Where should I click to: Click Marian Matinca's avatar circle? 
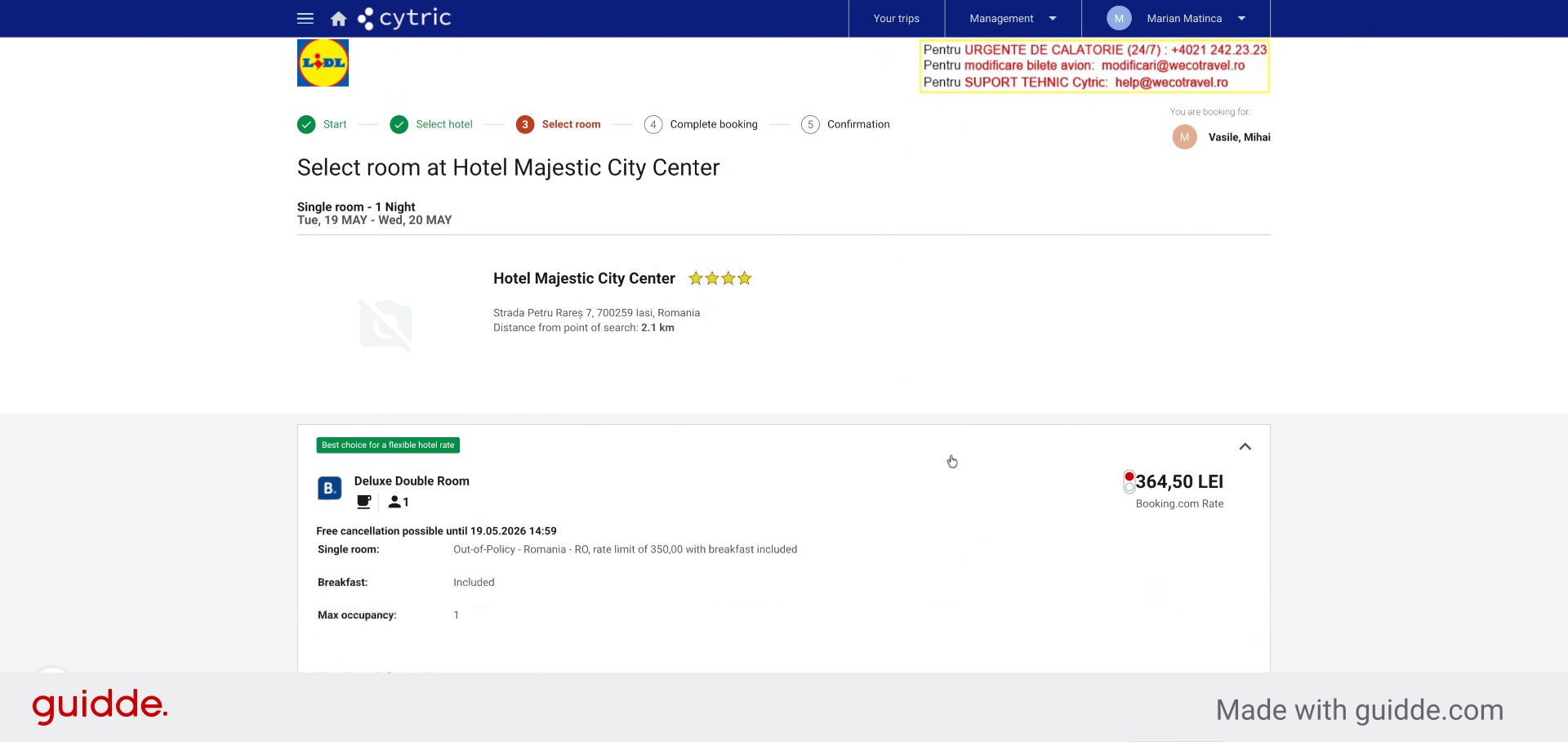tap(1119, 18)
